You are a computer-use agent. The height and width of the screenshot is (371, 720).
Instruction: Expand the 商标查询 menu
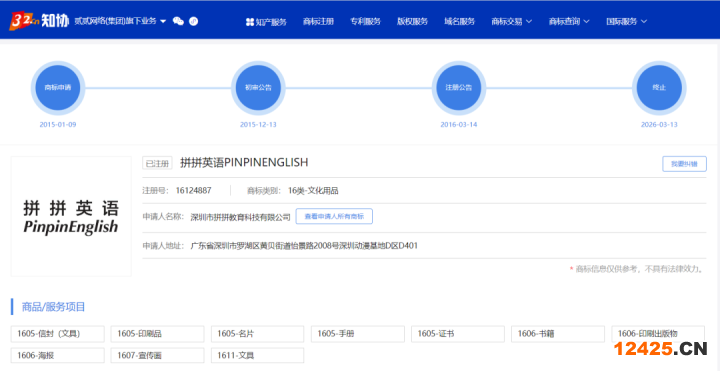569,22
